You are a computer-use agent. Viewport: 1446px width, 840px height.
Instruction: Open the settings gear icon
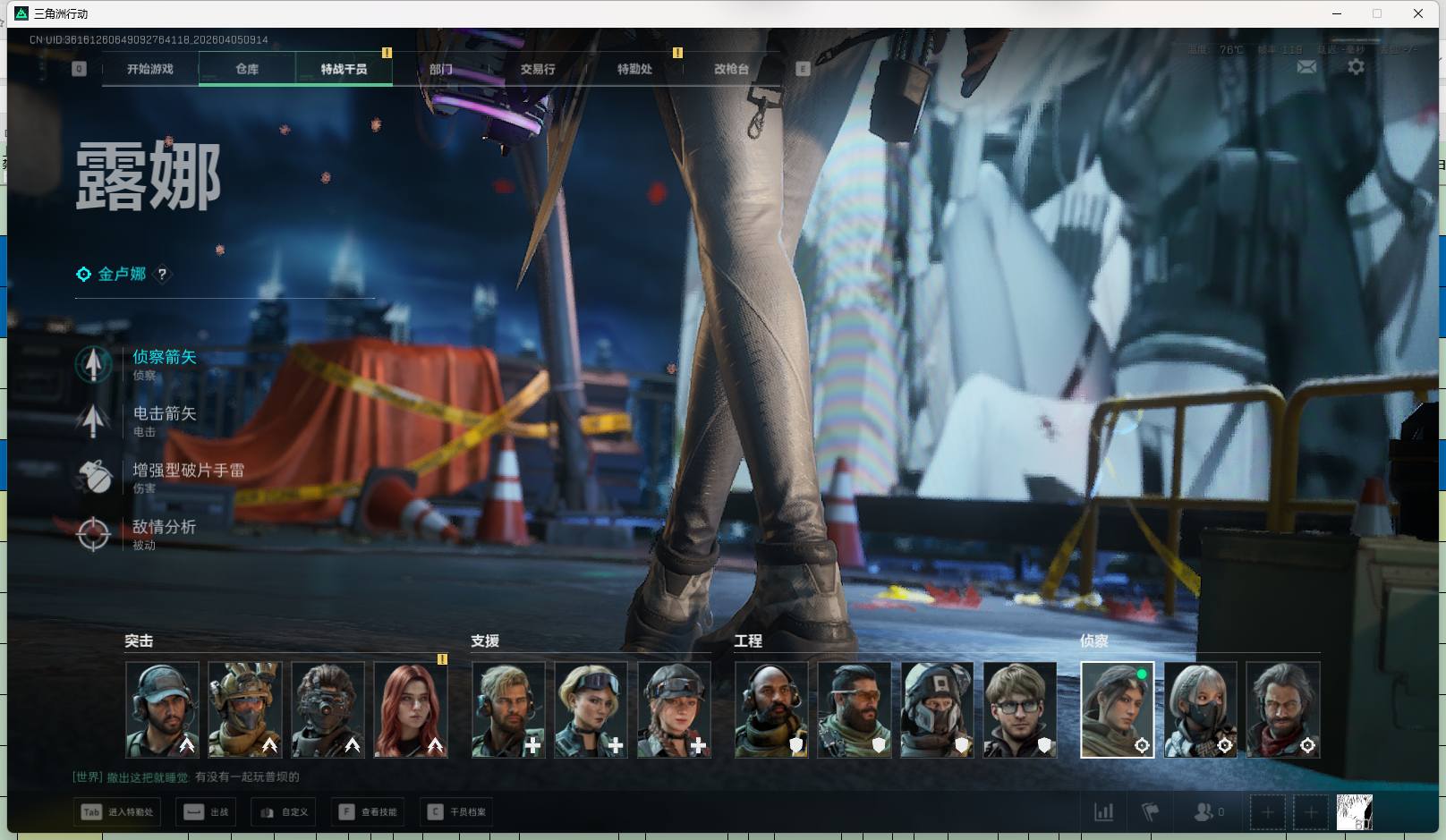click(1356, 67)
